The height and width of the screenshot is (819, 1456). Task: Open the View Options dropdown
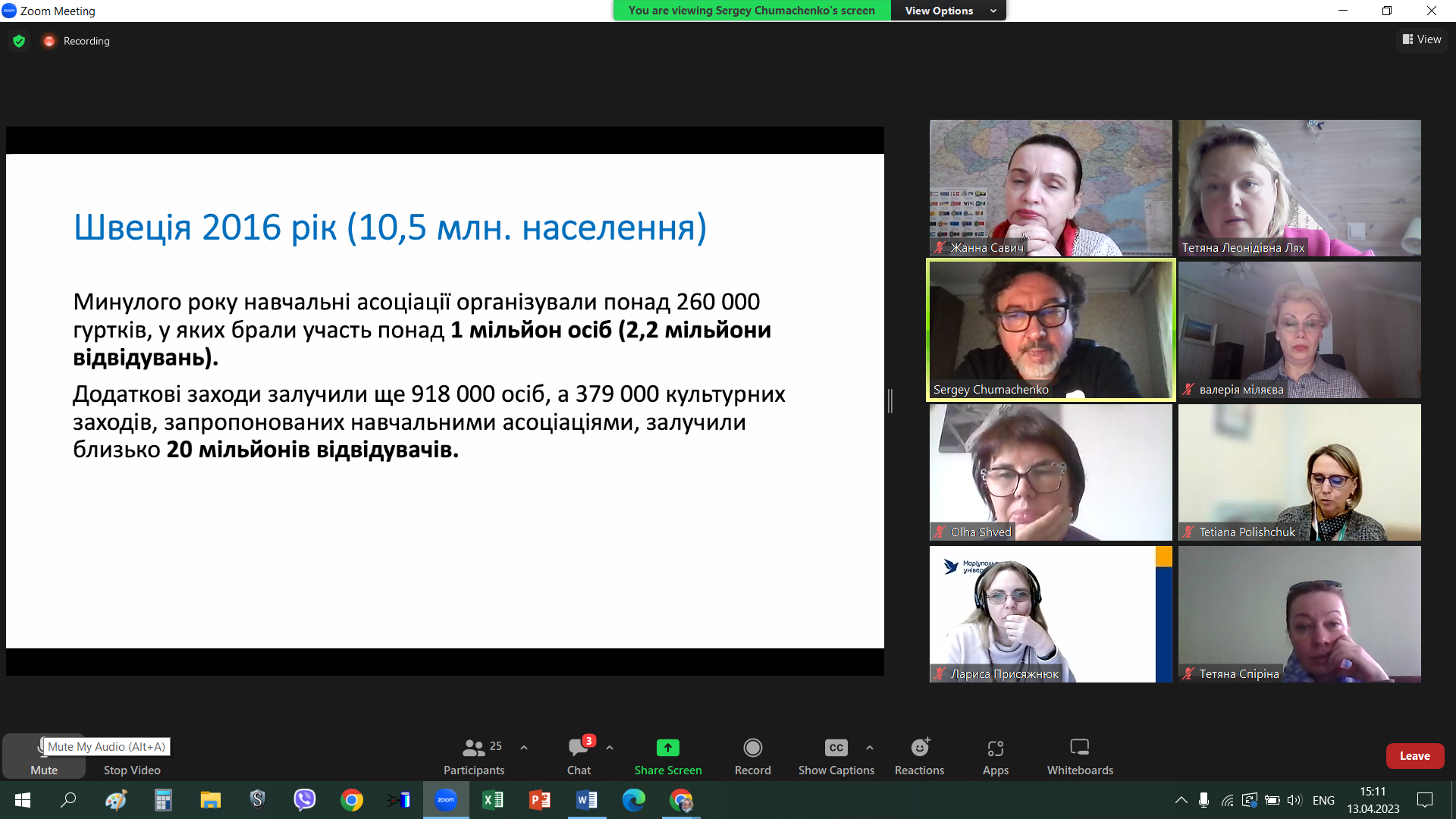pyautogui.click(x=948, y=11)
